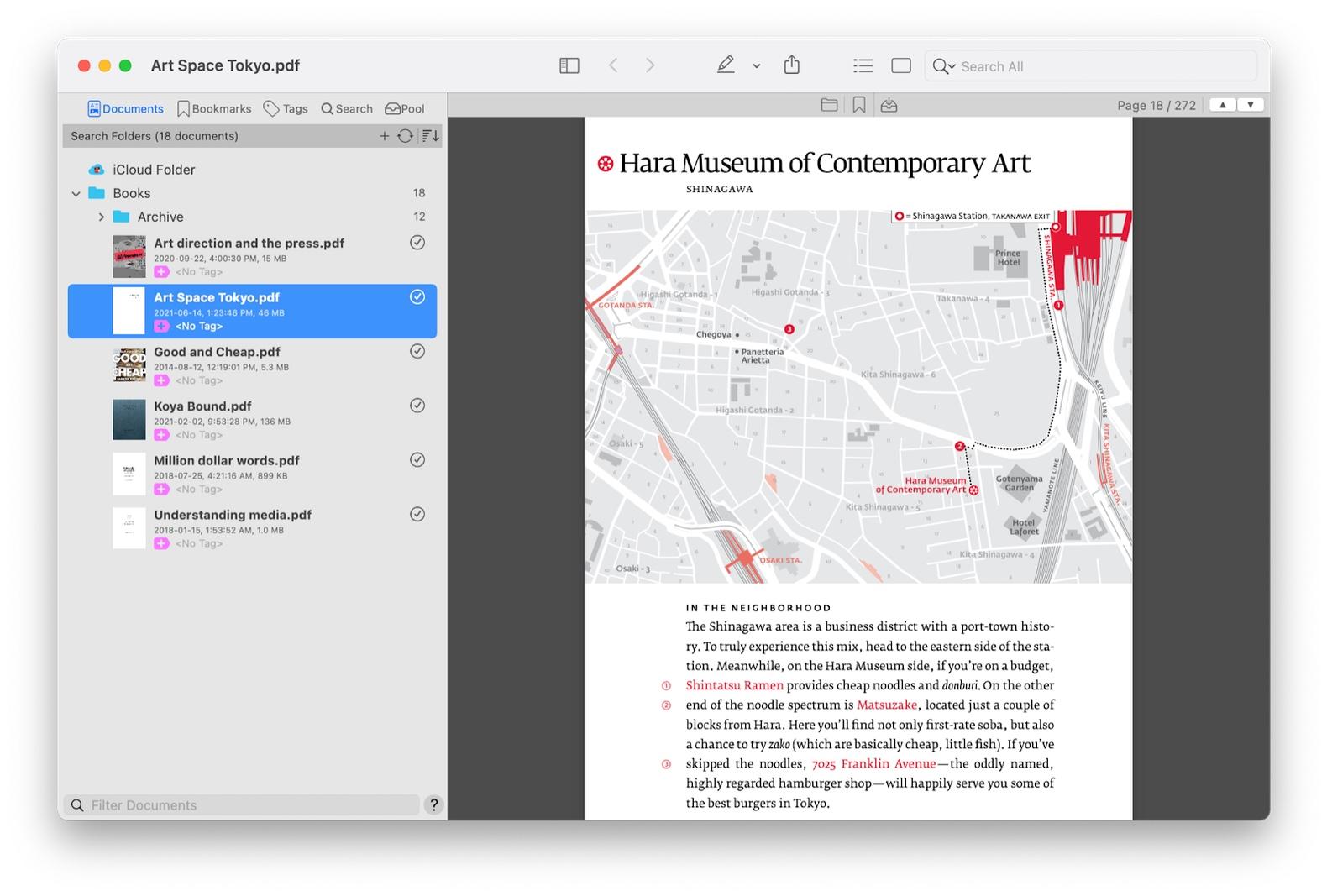The height and width of the screenshot is (896, 1327).
Task: Open the outline list view icon
Action: 863,65
